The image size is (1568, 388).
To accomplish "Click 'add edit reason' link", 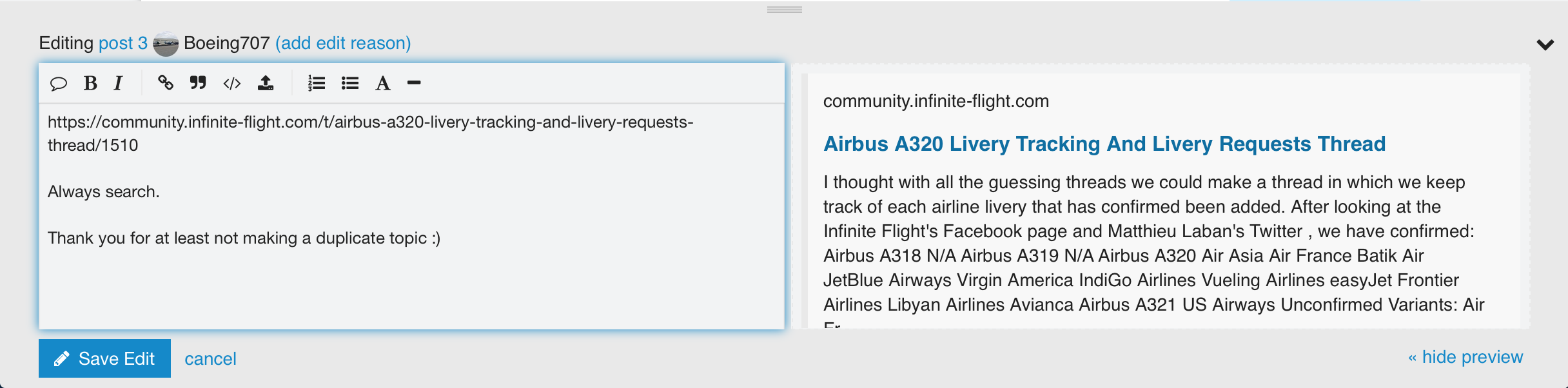I will click(x=343, y=43).
